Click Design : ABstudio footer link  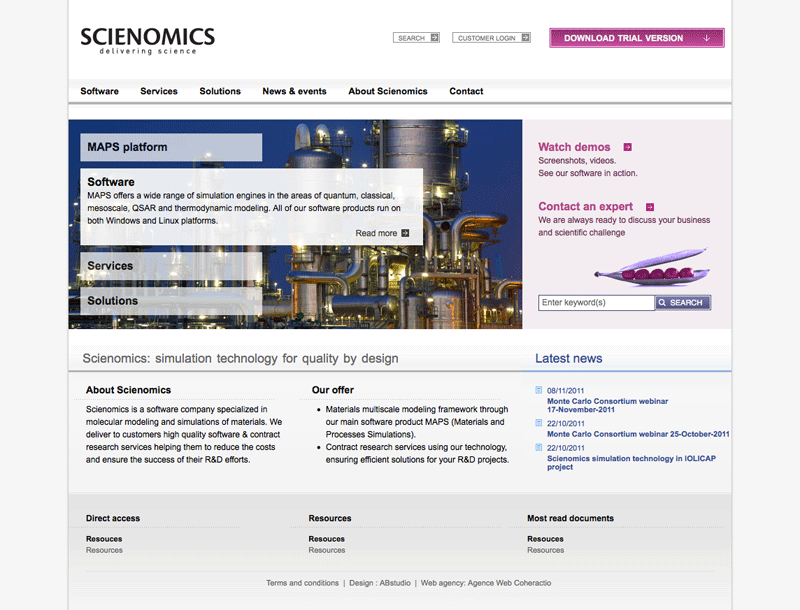[380, 583]
